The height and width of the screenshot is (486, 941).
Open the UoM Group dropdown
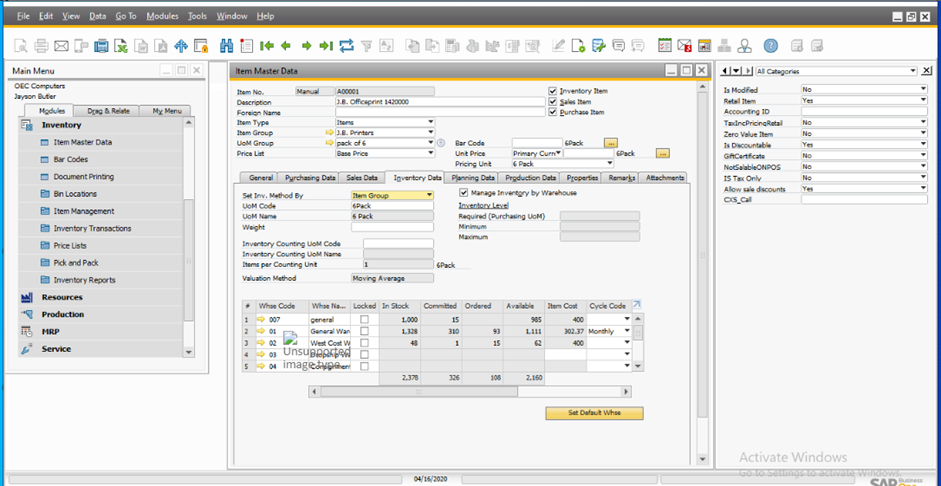click(x=430, y=143)
